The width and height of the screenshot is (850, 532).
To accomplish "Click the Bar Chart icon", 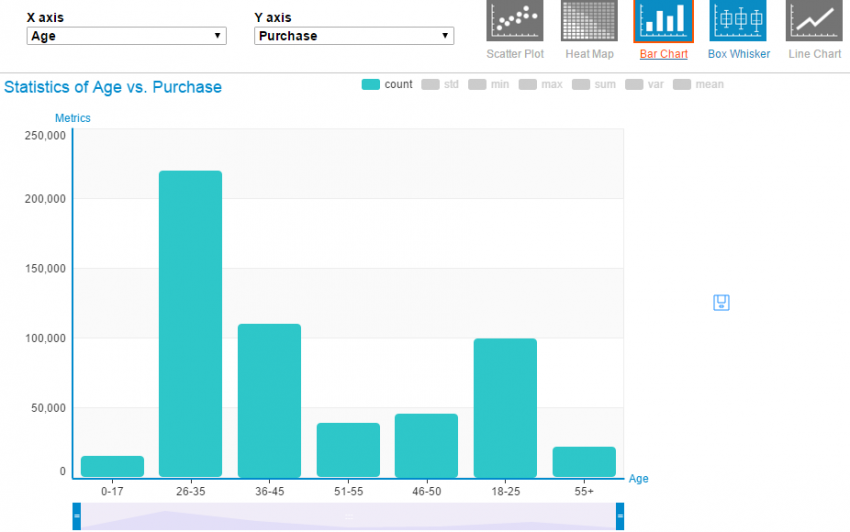I will pyautogui.click(x=663, y=22).
